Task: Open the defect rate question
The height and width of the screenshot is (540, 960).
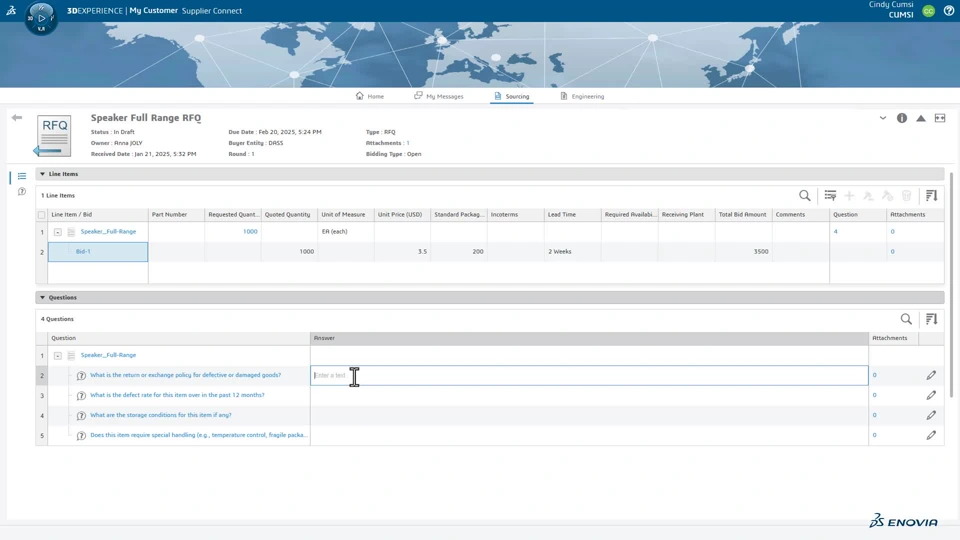Action: pos(177,395)
